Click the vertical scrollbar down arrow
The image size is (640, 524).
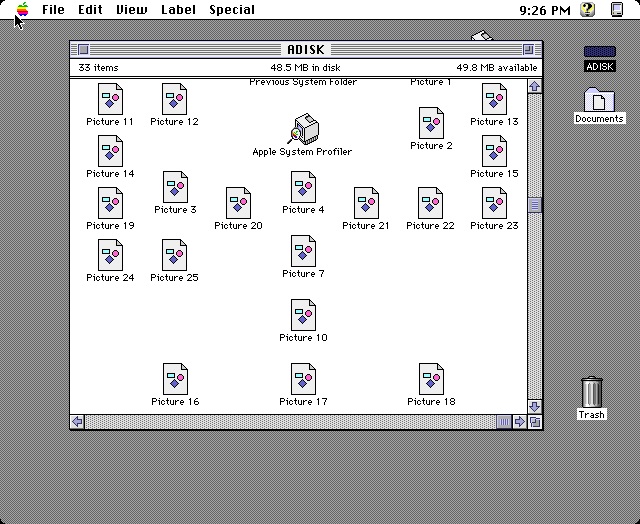point(535,406)
